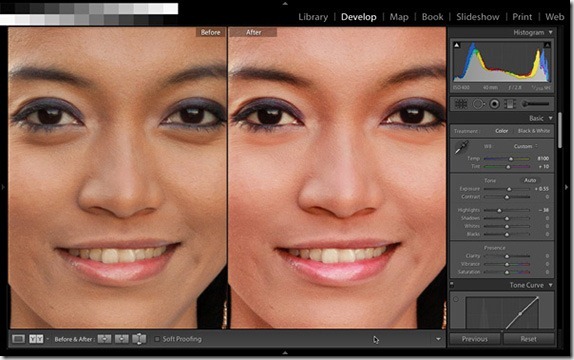574x360 pixels.
Task: Collapse the Basic panel
Action: point(550,118)
